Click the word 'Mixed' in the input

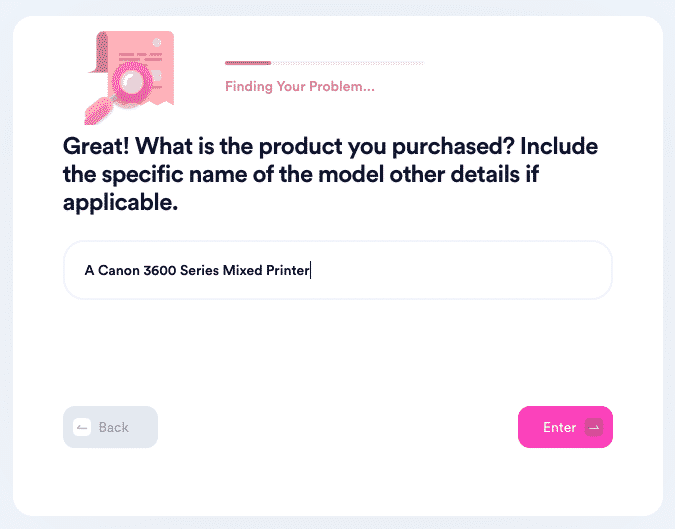point(242,270)
